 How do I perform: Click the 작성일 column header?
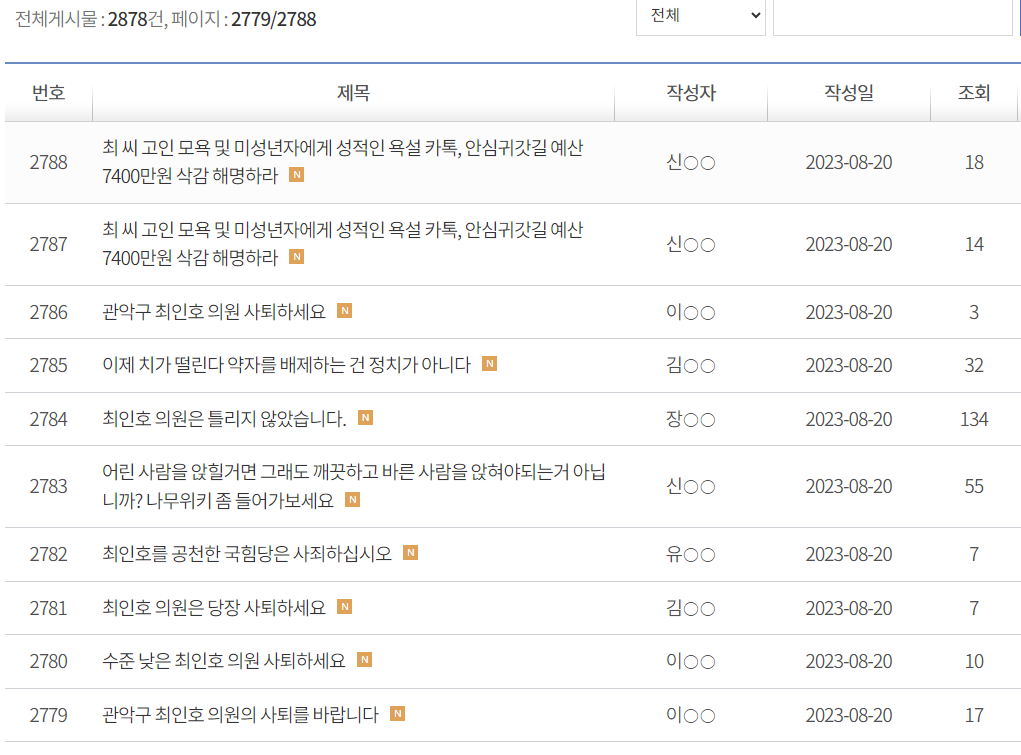[849, 93]
